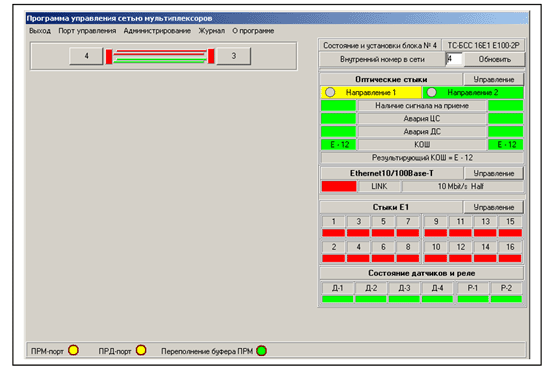This screenshot has width=560, height=378.
Task: Open Управление for Ethernet10/100Base-T
Action: click(494, 173)
